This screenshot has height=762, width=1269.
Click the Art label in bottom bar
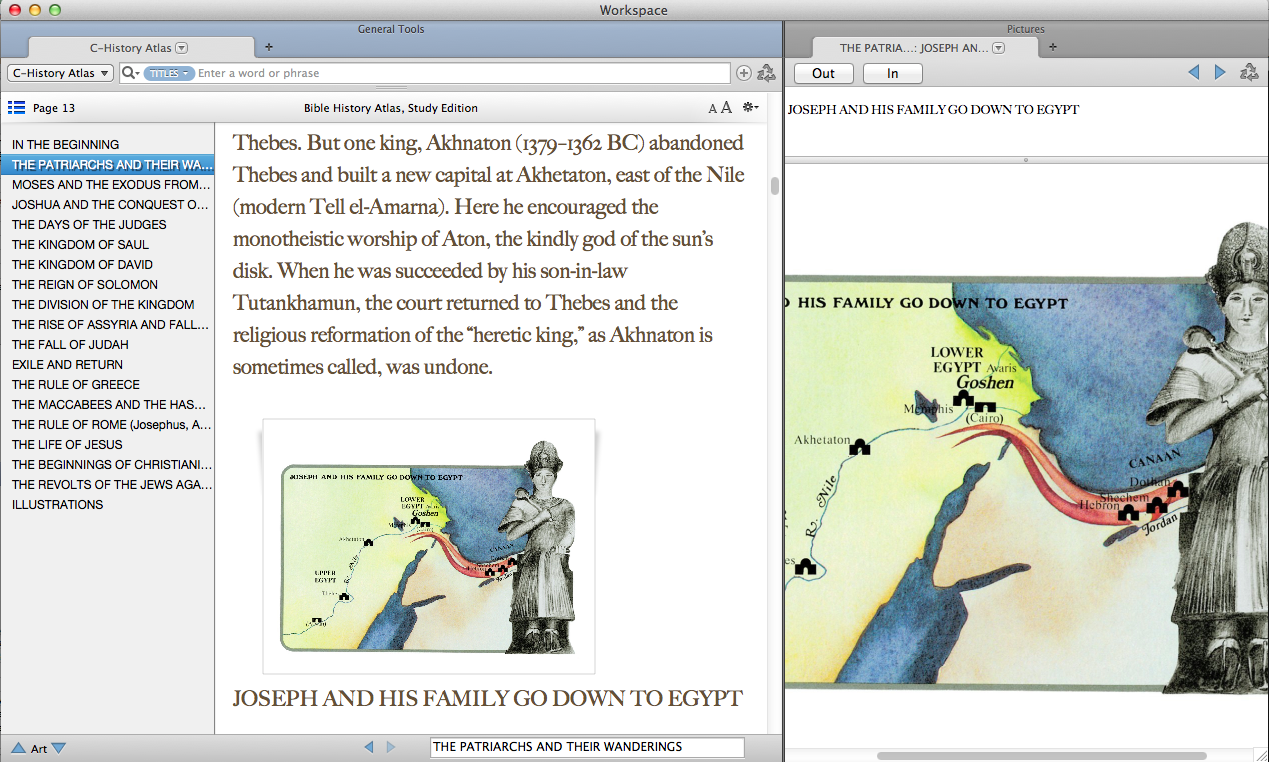[39, 748]
